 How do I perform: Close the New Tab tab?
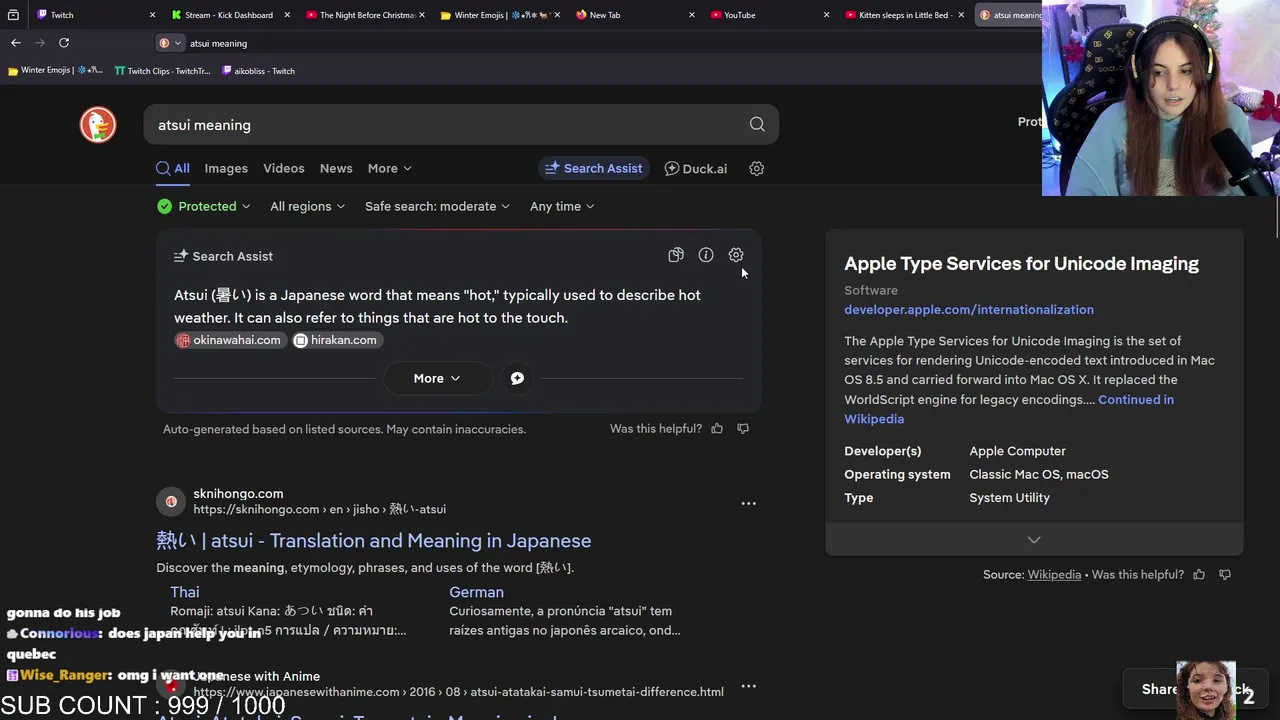pyautogui.click(x=692, y=15)
